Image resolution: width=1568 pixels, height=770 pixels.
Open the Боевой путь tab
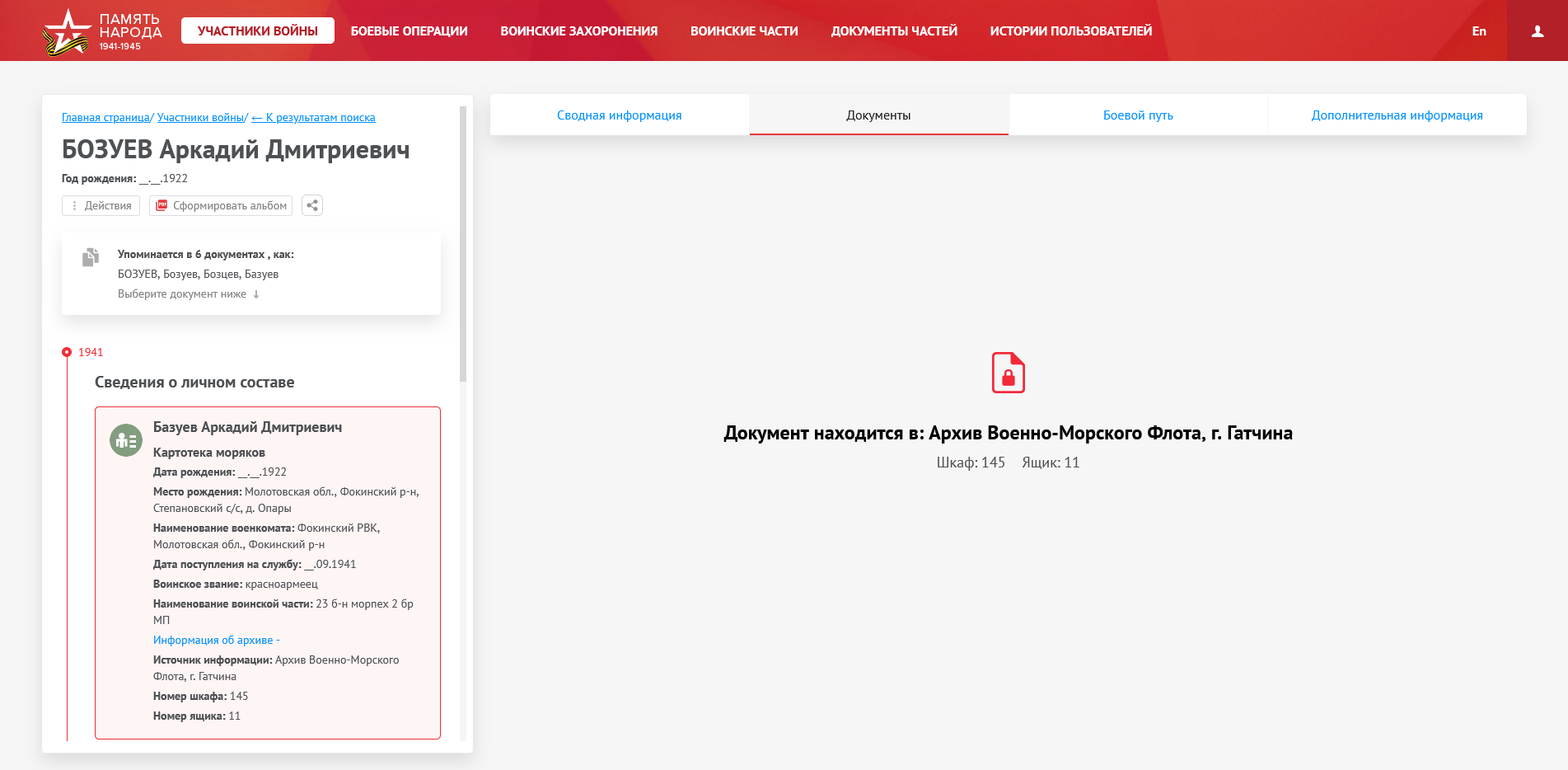(1137, 115)
